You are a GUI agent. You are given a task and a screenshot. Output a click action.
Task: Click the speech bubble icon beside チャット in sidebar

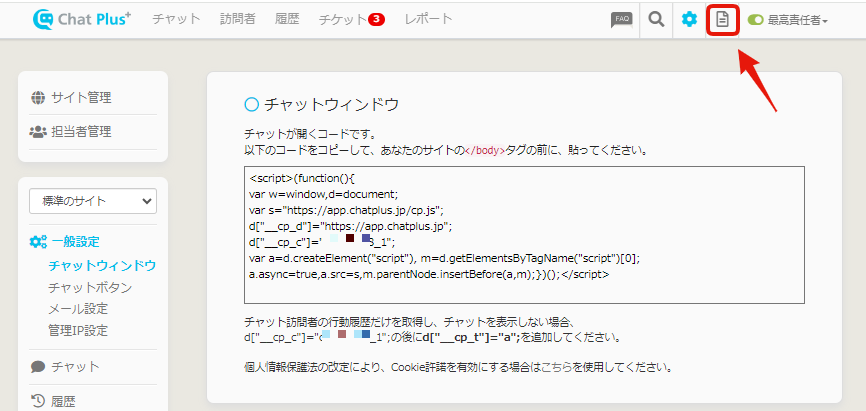pyautogui.click(x=38, y=366)
